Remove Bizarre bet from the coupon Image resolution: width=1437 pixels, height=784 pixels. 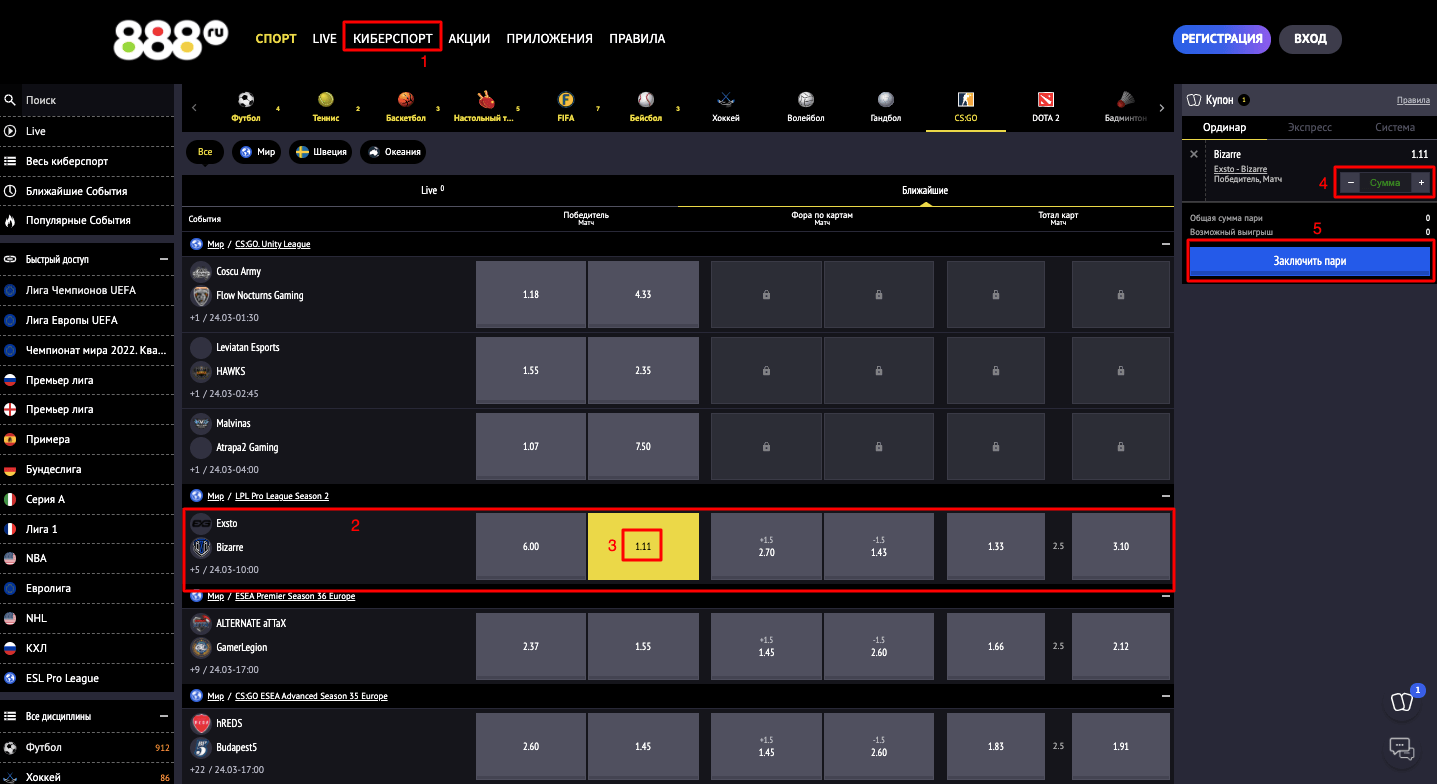[x=1194, y=155]
